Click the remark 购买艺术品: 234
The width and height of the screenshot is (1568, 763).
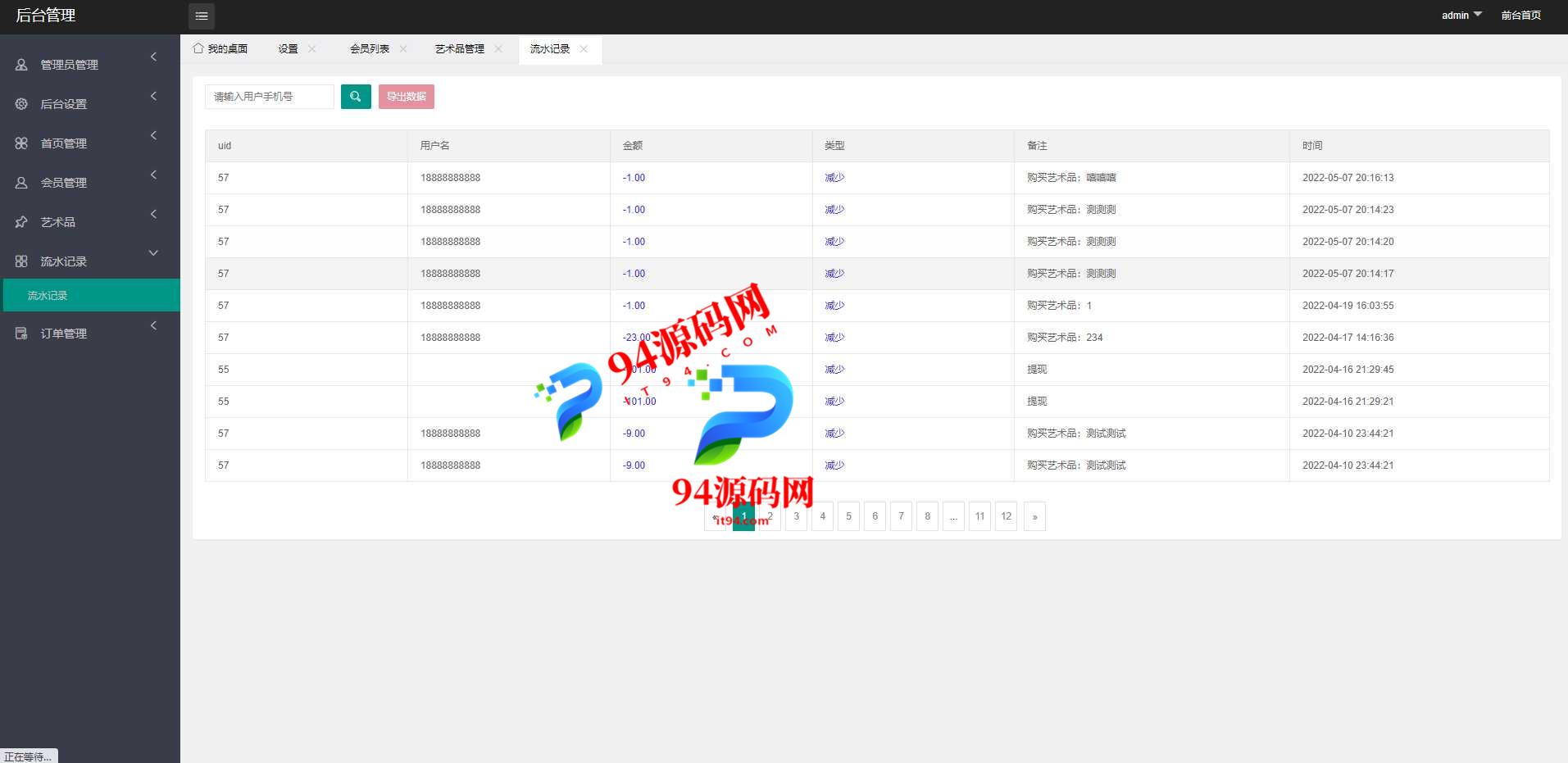[1065, 338]
